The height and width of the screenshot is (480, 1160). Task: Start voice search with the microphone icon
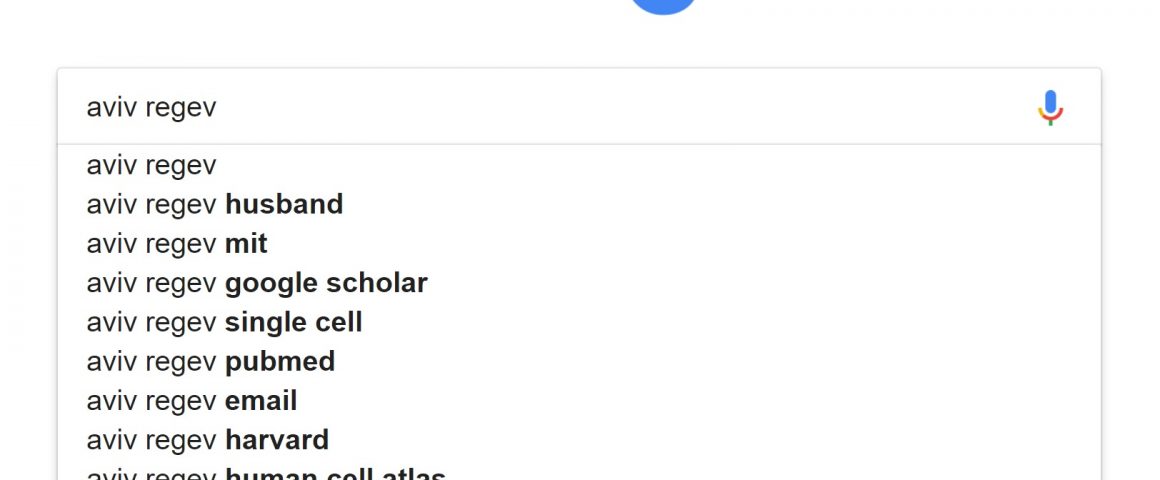tap(1050, 108)
